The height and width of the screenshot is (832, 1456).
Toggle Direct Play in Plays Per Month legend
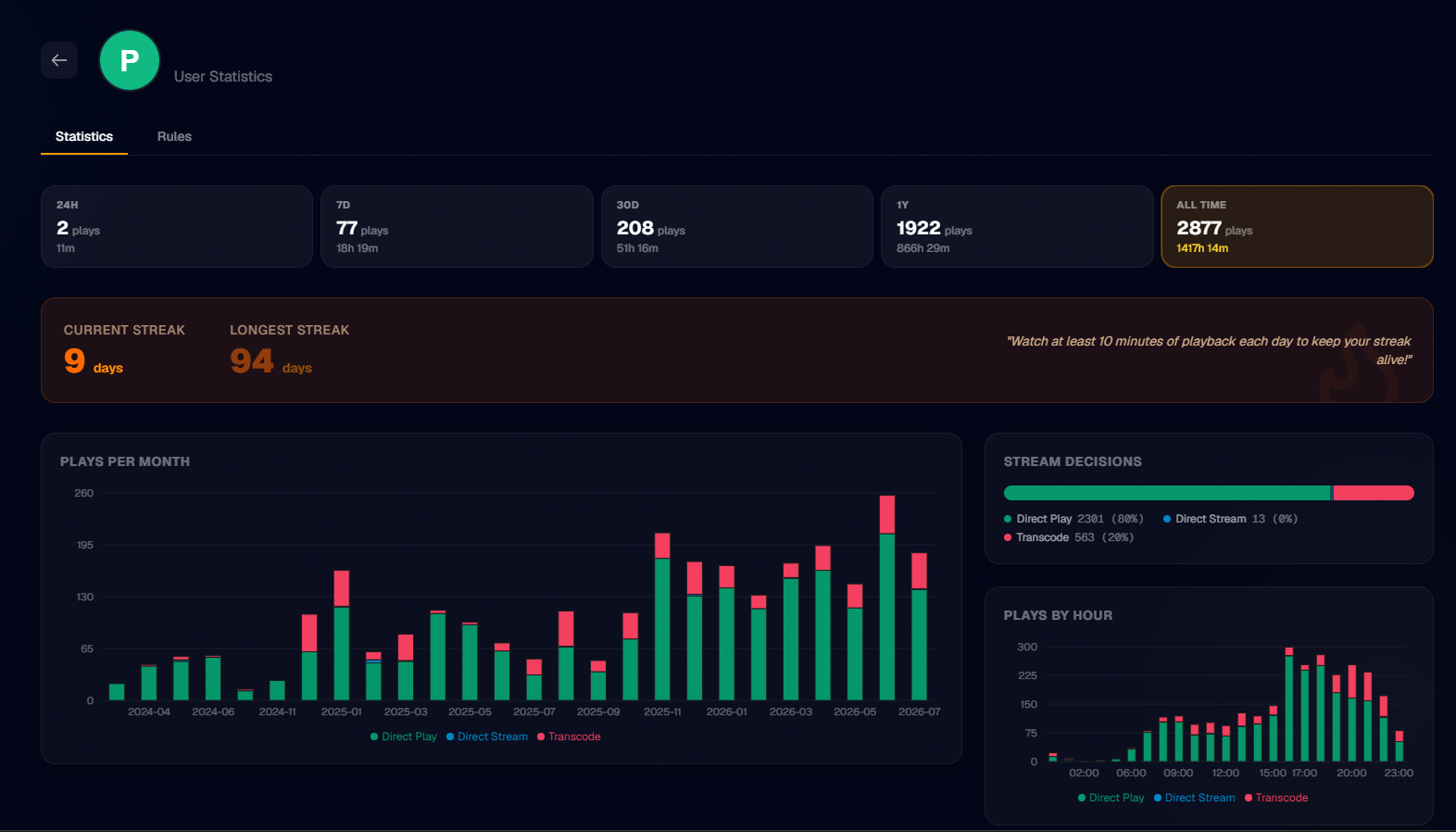[x=404, y=737]
